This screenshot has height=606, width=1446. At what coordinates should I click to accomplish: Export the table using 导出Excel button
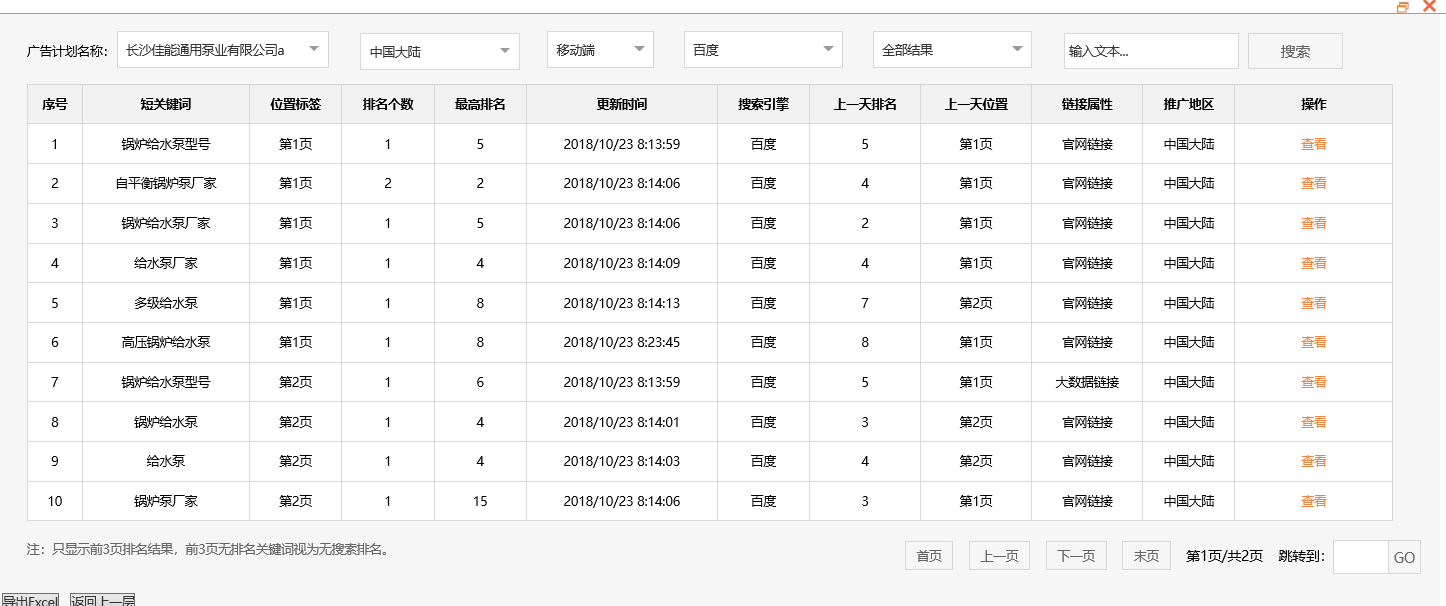30,600
